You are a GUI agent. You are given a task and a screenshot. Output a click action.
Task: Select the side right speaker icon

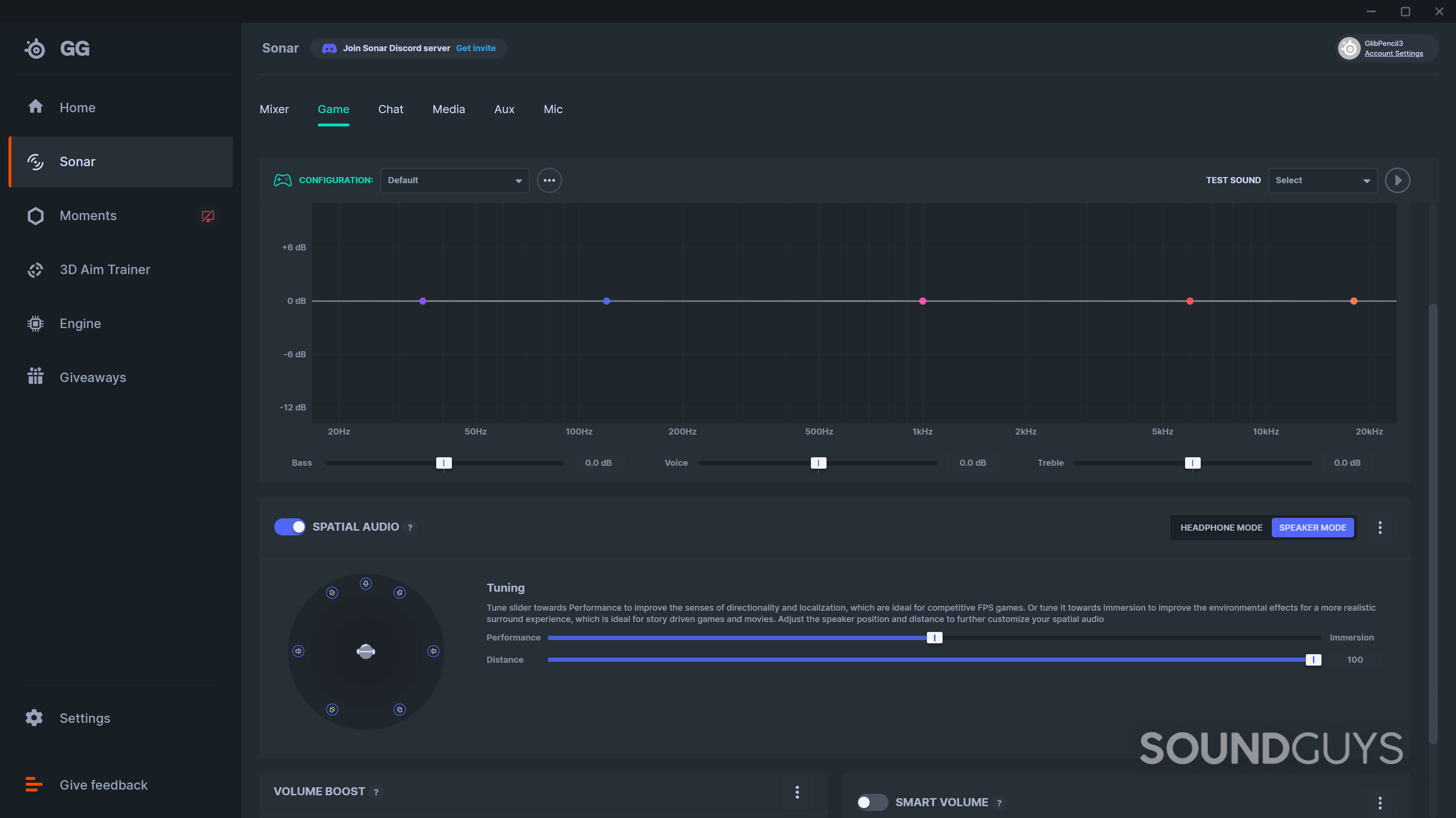pos(433,651)
